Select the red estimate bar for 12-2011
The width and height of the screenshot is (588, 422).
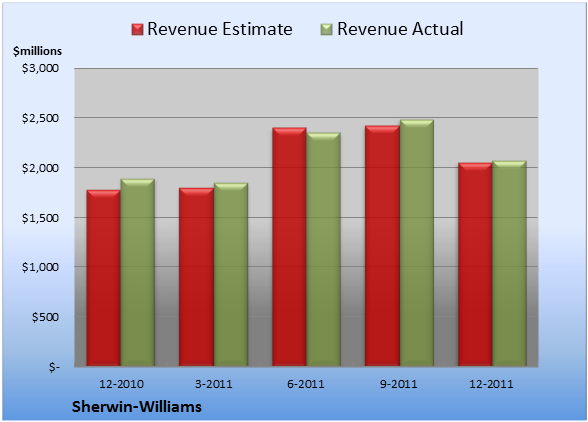click(475, 264)
